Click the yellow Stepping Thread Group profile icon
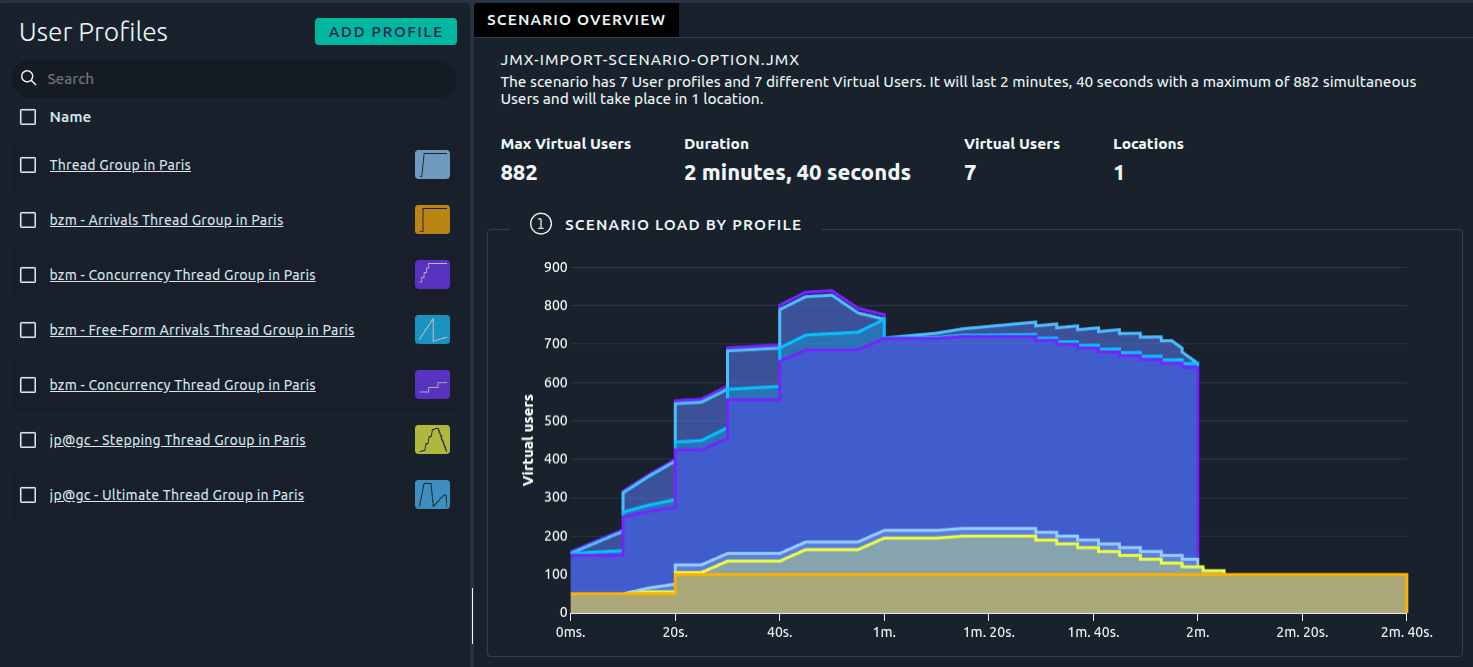The image size is (1473, 667). point(432,440)
